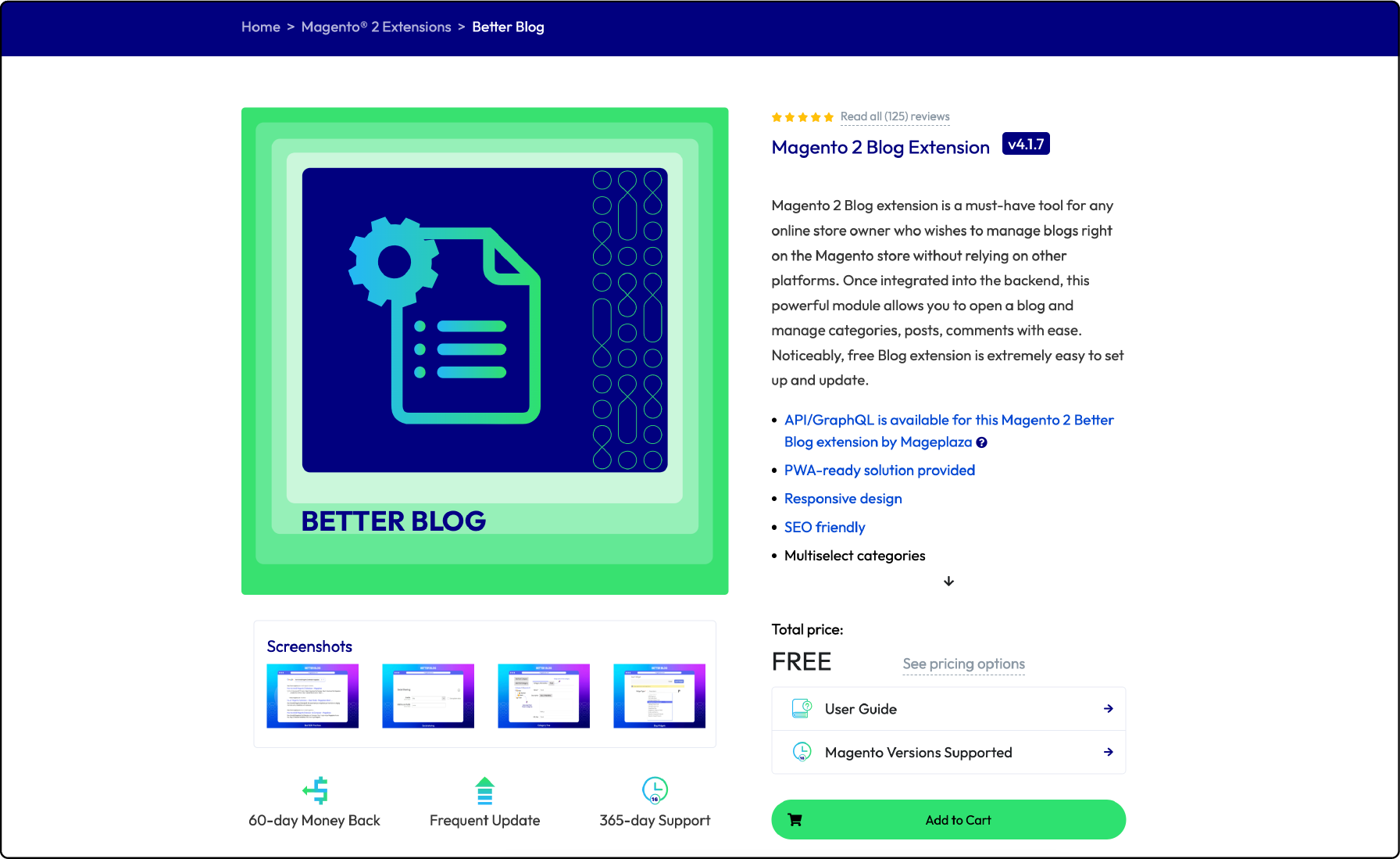Click the 60-day Money Back label
Screen dimensions: 1400x859
coord(314,821)
